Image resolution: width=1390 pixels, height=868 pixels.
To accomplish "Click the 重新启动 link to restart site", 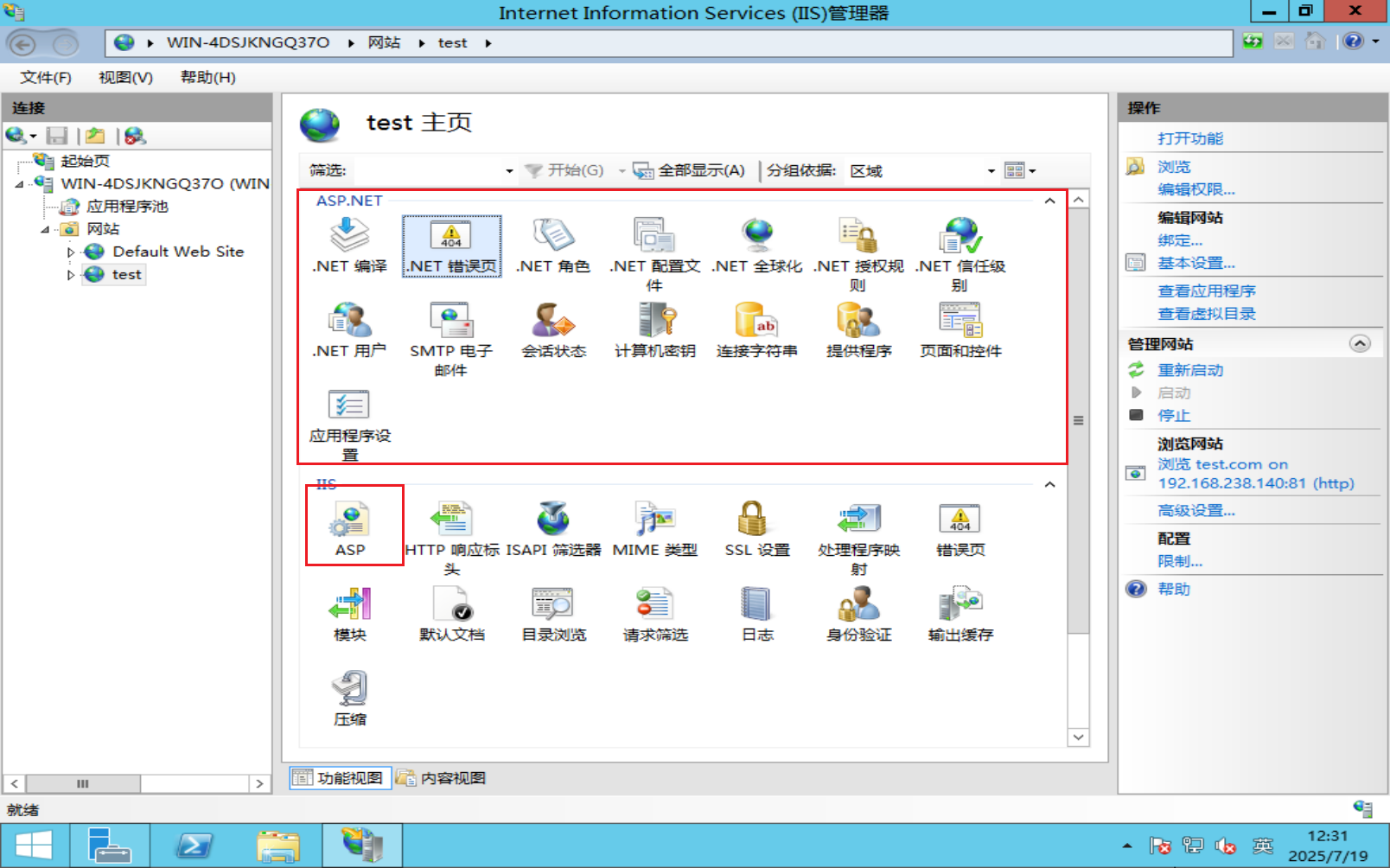I will click(x=1190, y=370).
